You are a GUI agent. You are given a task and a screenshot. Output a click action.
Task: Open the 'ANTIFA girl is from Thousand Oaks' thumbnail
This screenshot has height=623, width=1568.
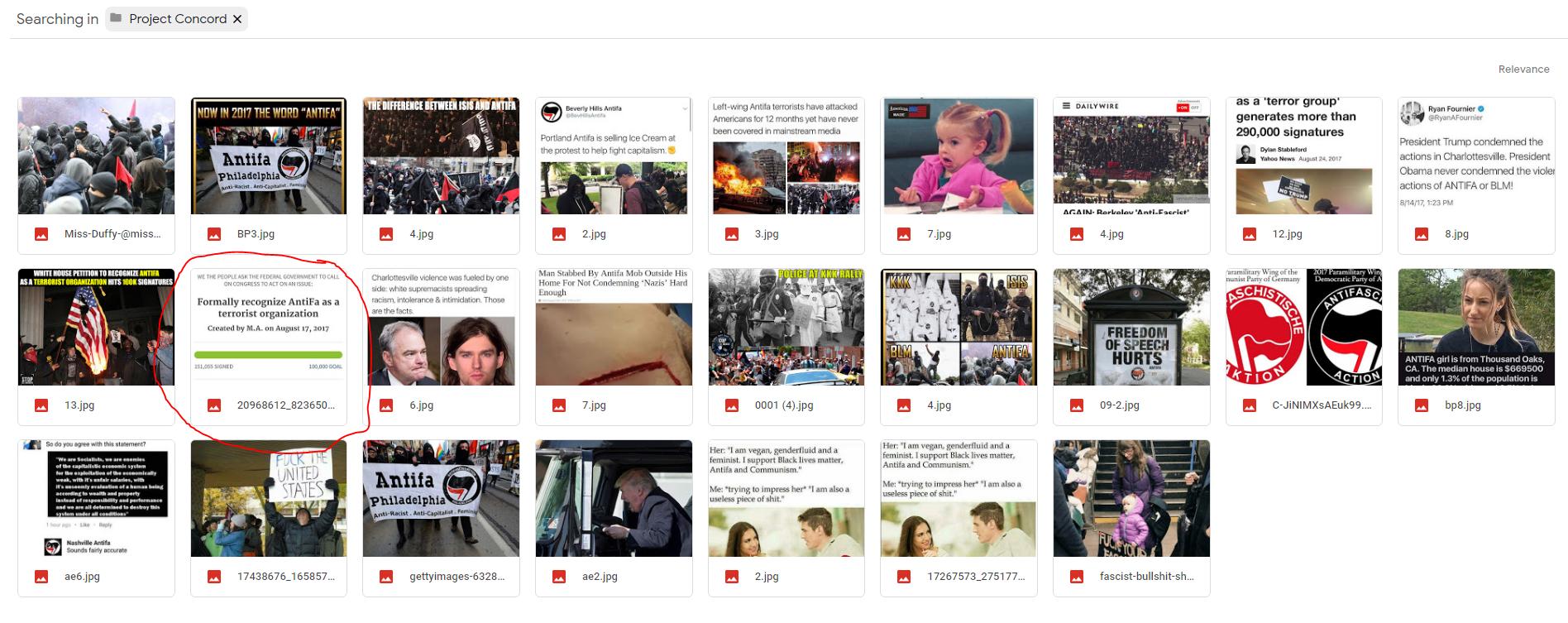click(x=1476, y=328)
